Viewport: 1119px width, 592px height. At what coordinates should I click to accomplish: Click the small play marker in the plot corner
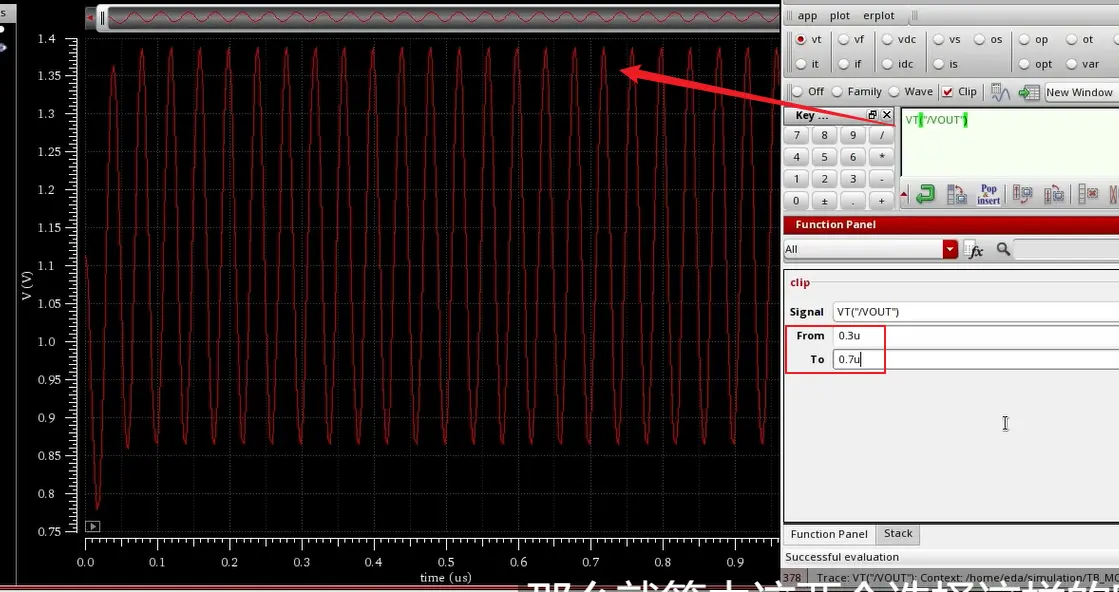93,526
